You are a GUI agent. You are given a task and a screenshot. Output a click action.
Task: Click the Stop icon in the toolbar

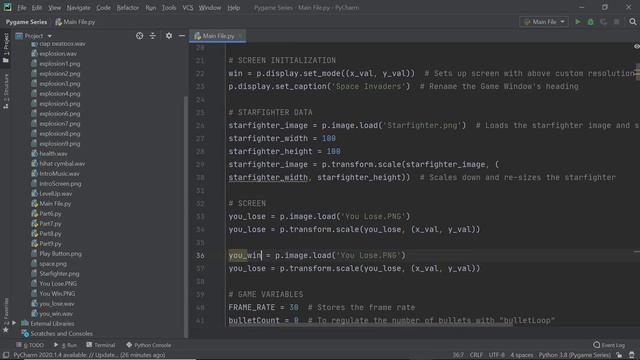[616, 22]
